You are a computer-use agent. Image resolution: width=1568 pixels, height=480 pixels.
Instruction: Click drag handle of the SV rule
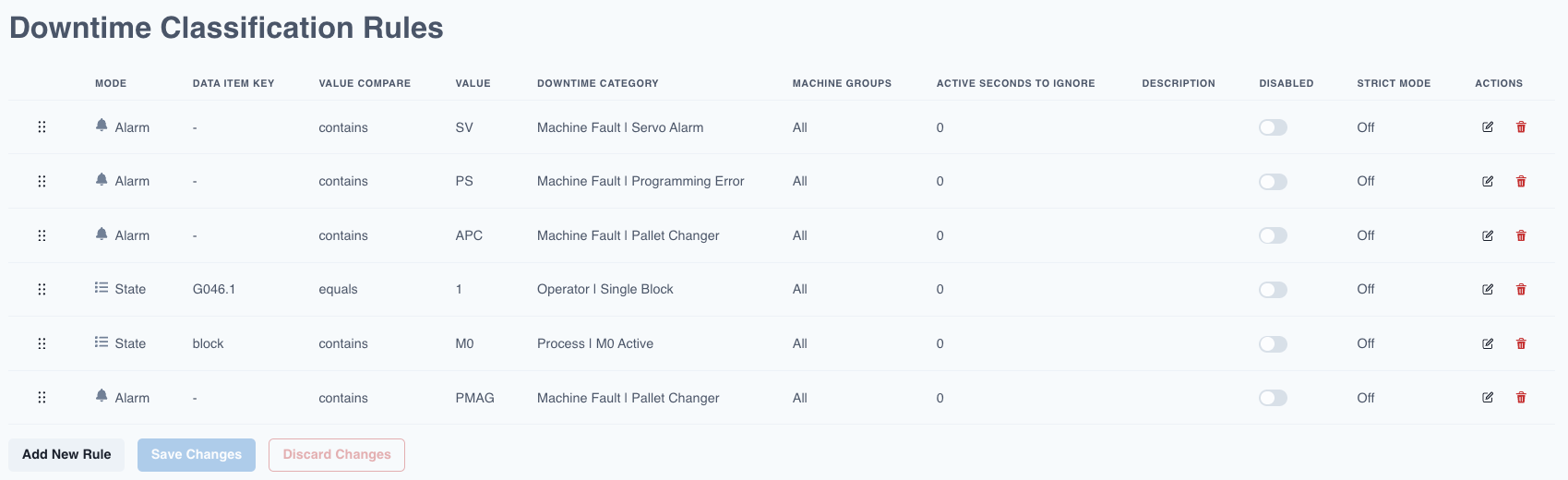pos(42,127)
